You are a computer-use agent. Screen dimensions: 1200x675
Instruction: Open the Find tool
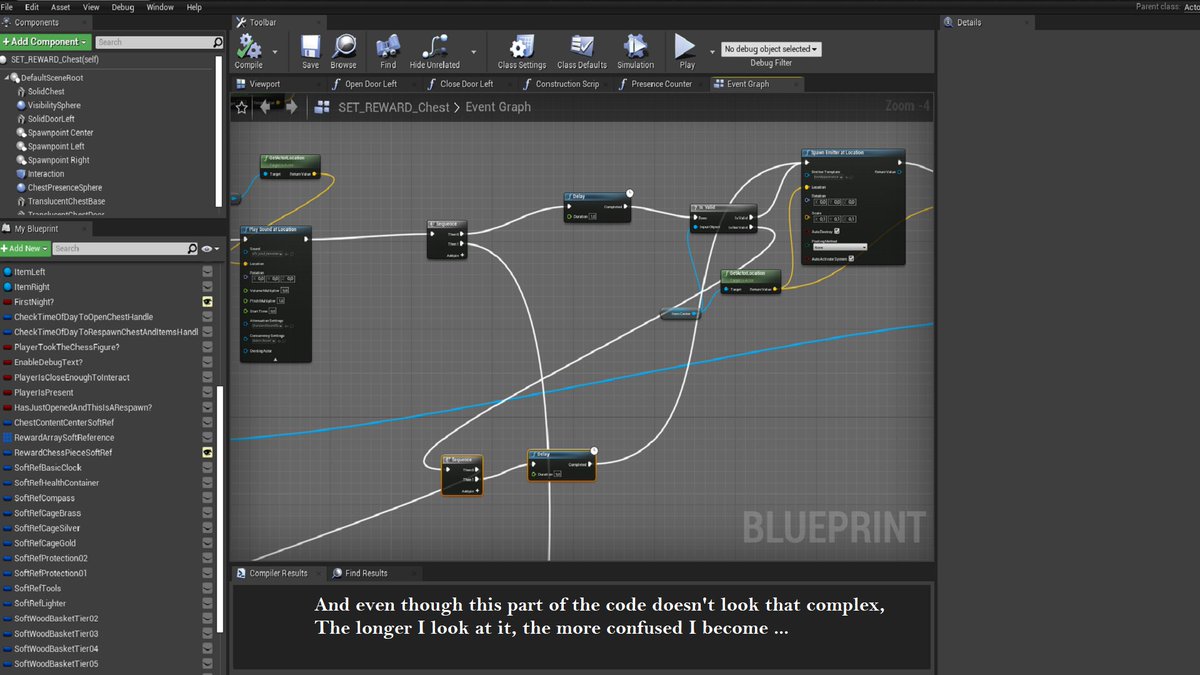(388, 51)
